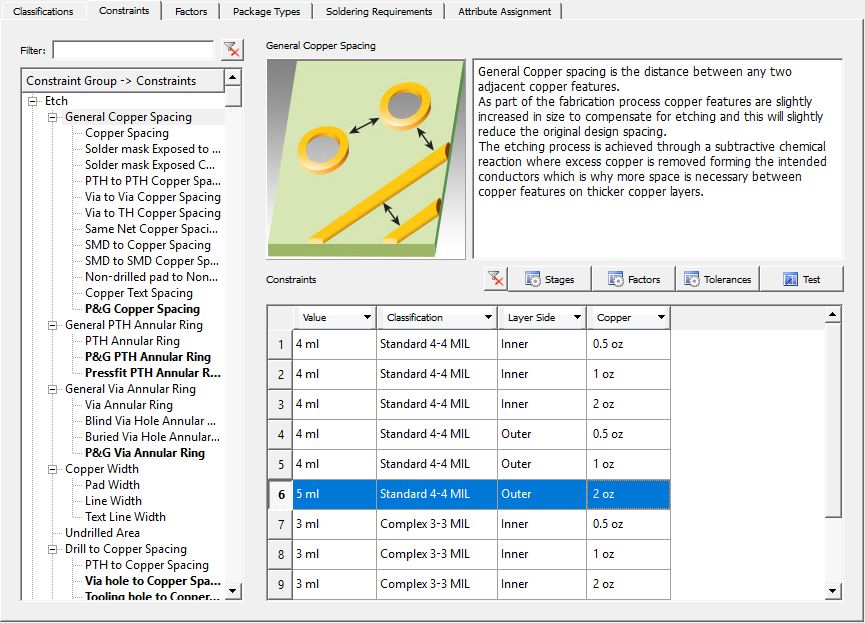
Task: Open the Attribute Assignment tab
Action: click(x=504, y=11)
